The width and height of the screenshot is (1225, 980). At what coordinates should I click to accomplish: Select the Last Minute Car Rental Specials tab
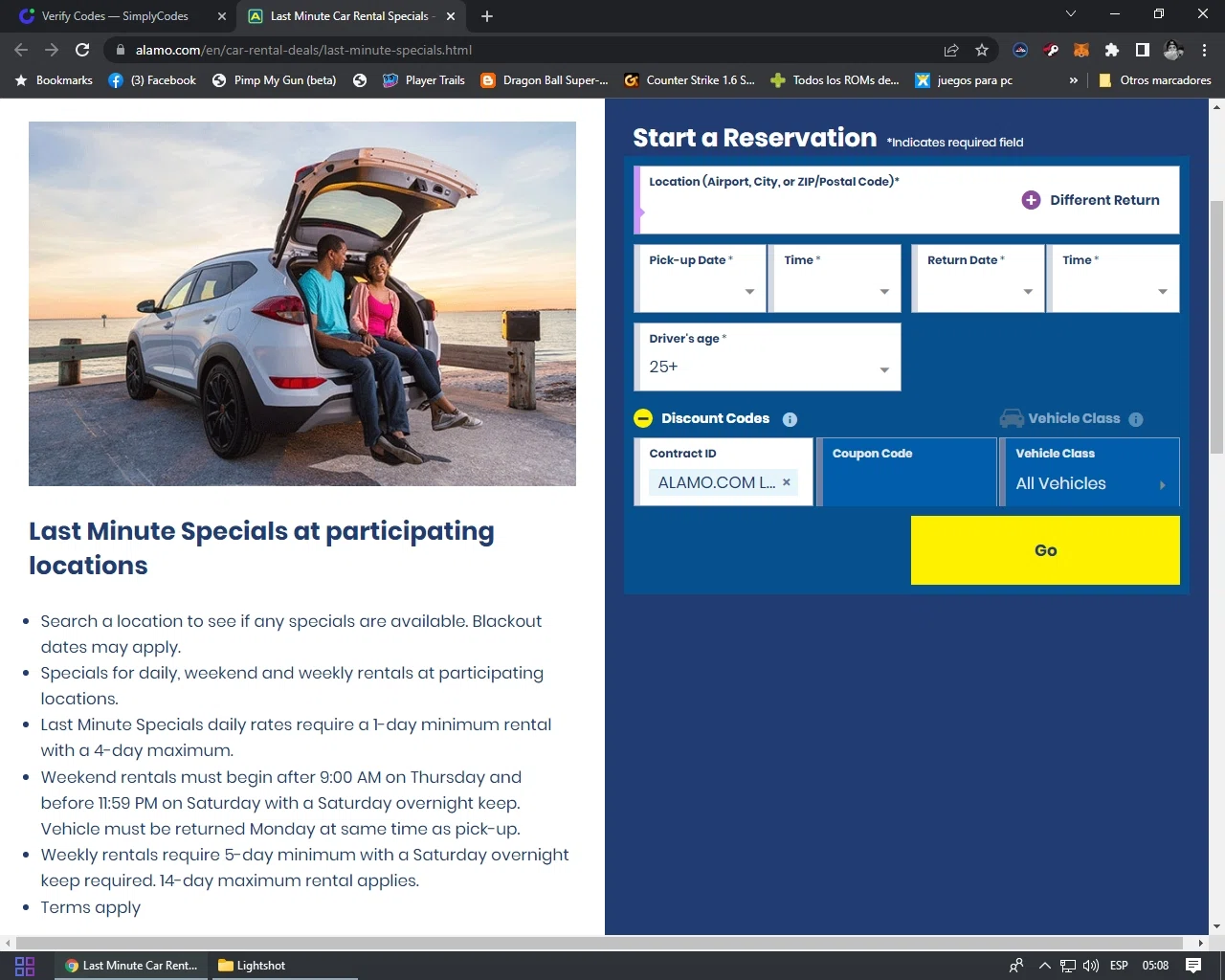point(351,16)
